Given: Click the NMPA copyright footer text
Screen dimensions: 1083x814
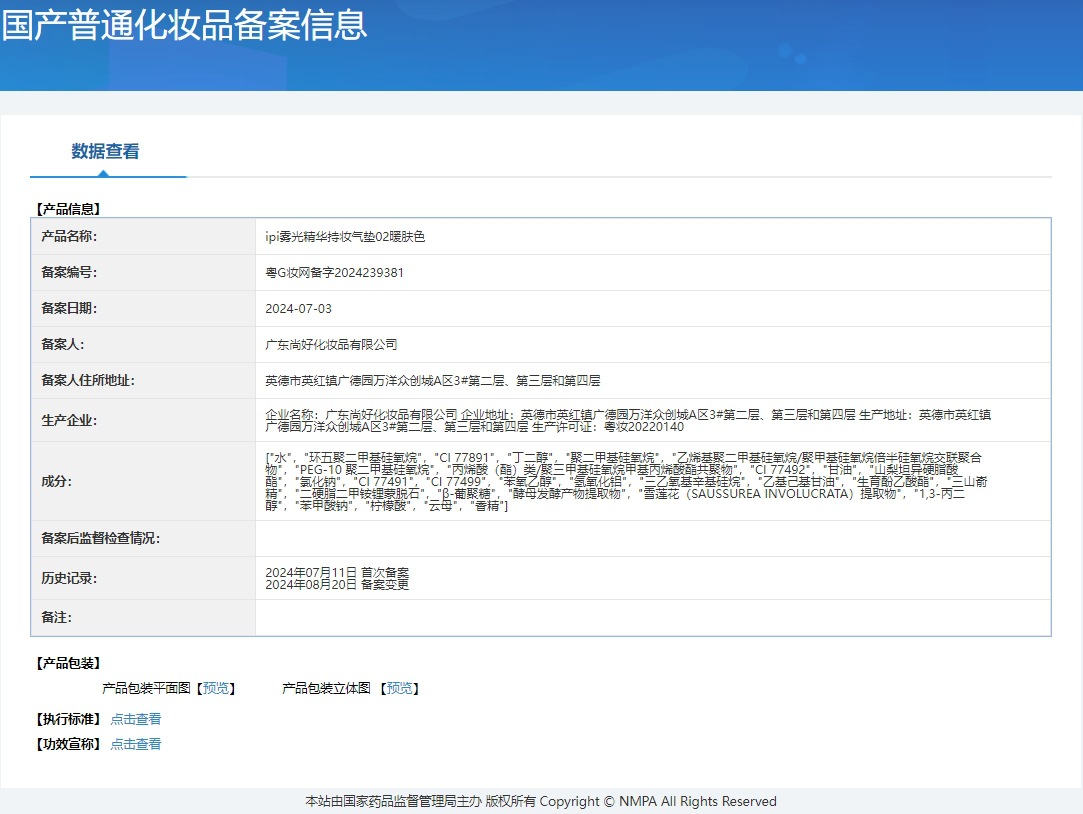Looking at the screenshot, I should pyautogui.click(x=541, y=802).
